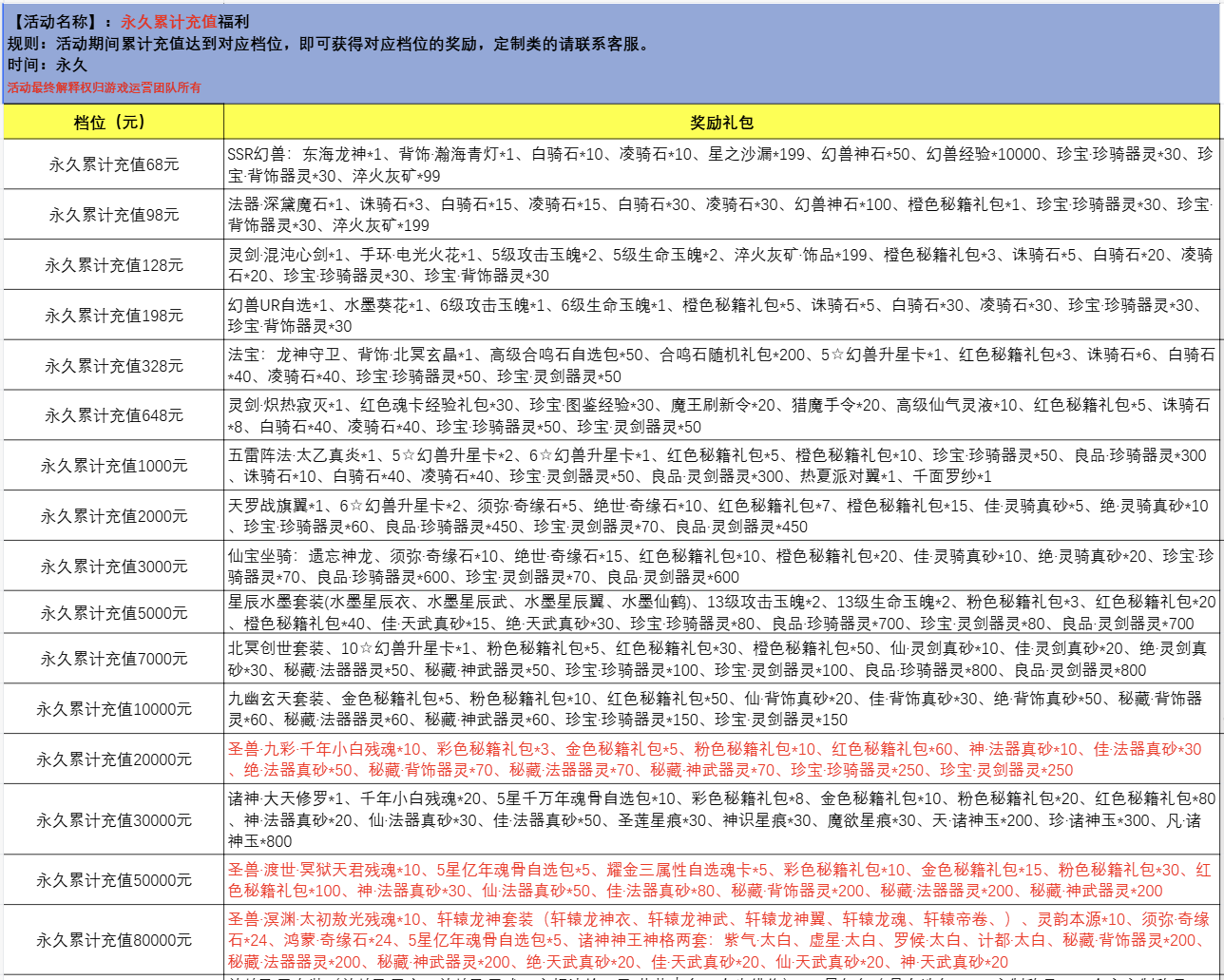Image resolution: width=1224 pixels, height=980 pixels.
Task: Click the 天罗战旗翼 reward cell
Action: pos(722,516)
